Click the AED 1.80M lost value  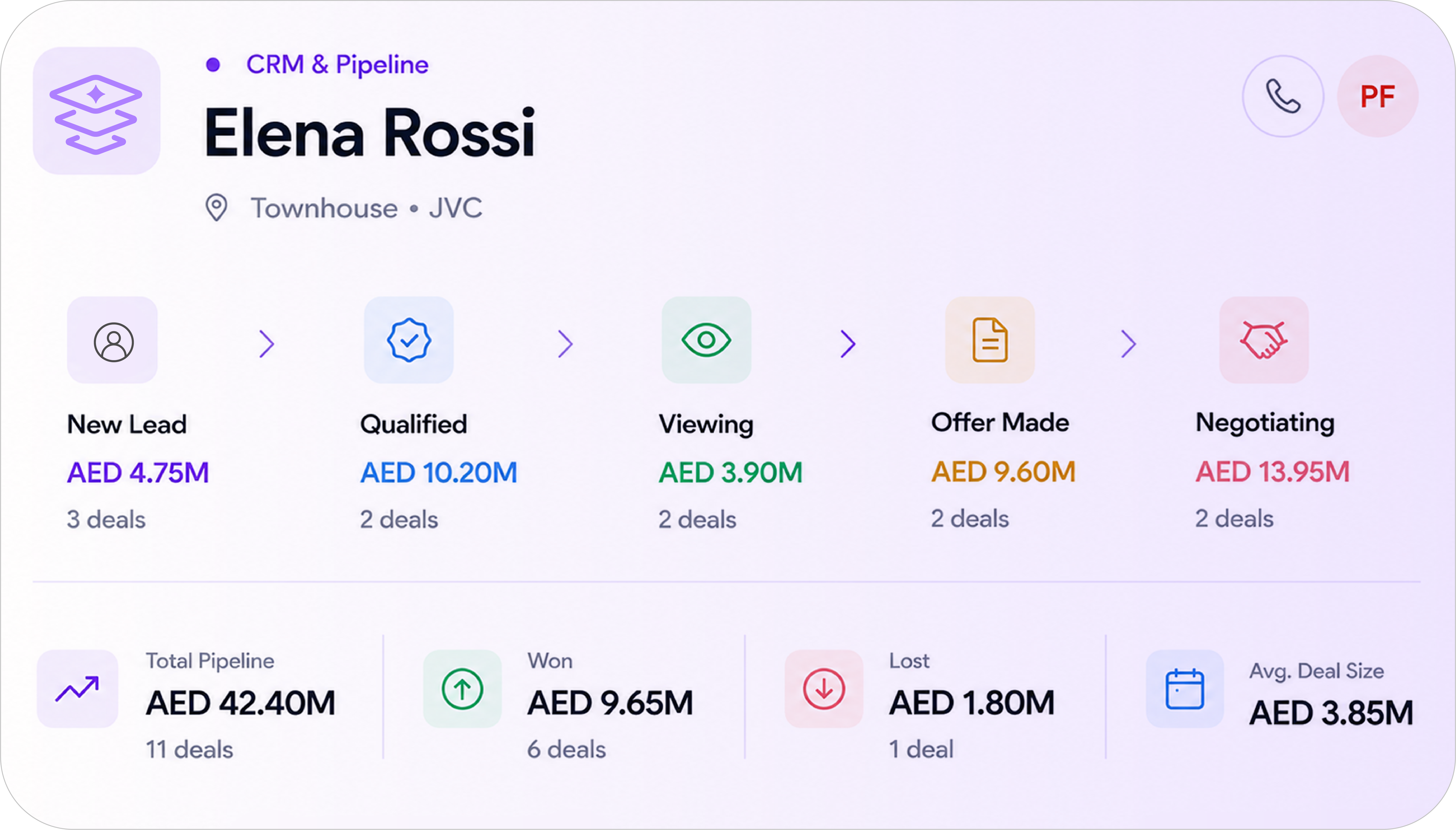click(972, 702)
